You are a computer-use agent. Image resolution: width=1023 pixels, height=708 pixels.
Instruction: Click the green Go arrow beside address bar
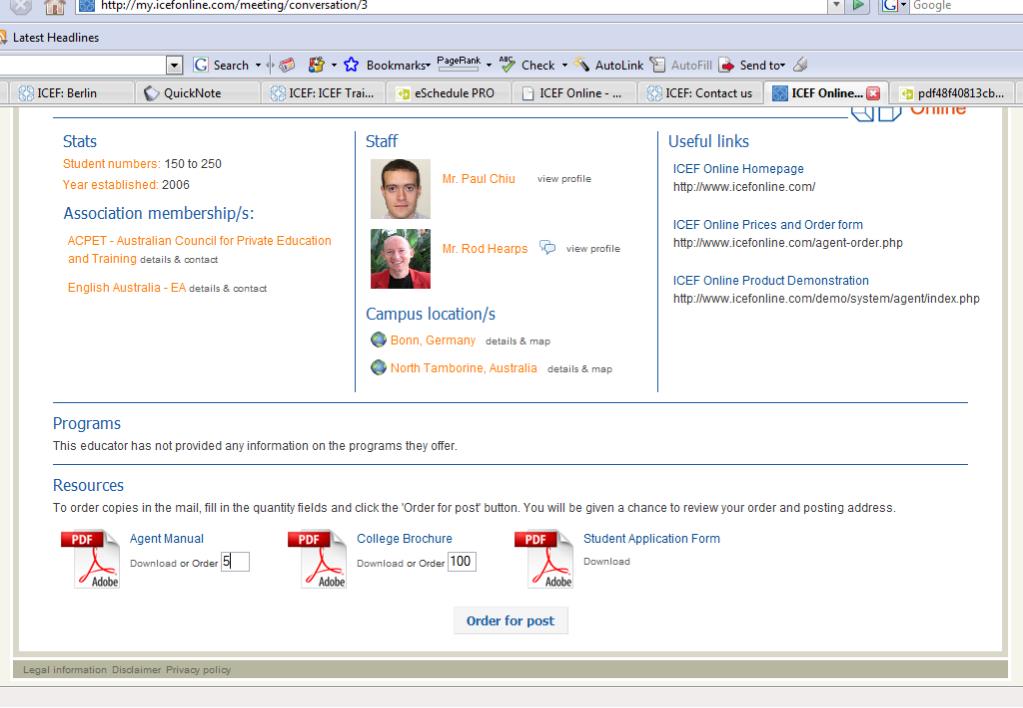coord(859,6)
